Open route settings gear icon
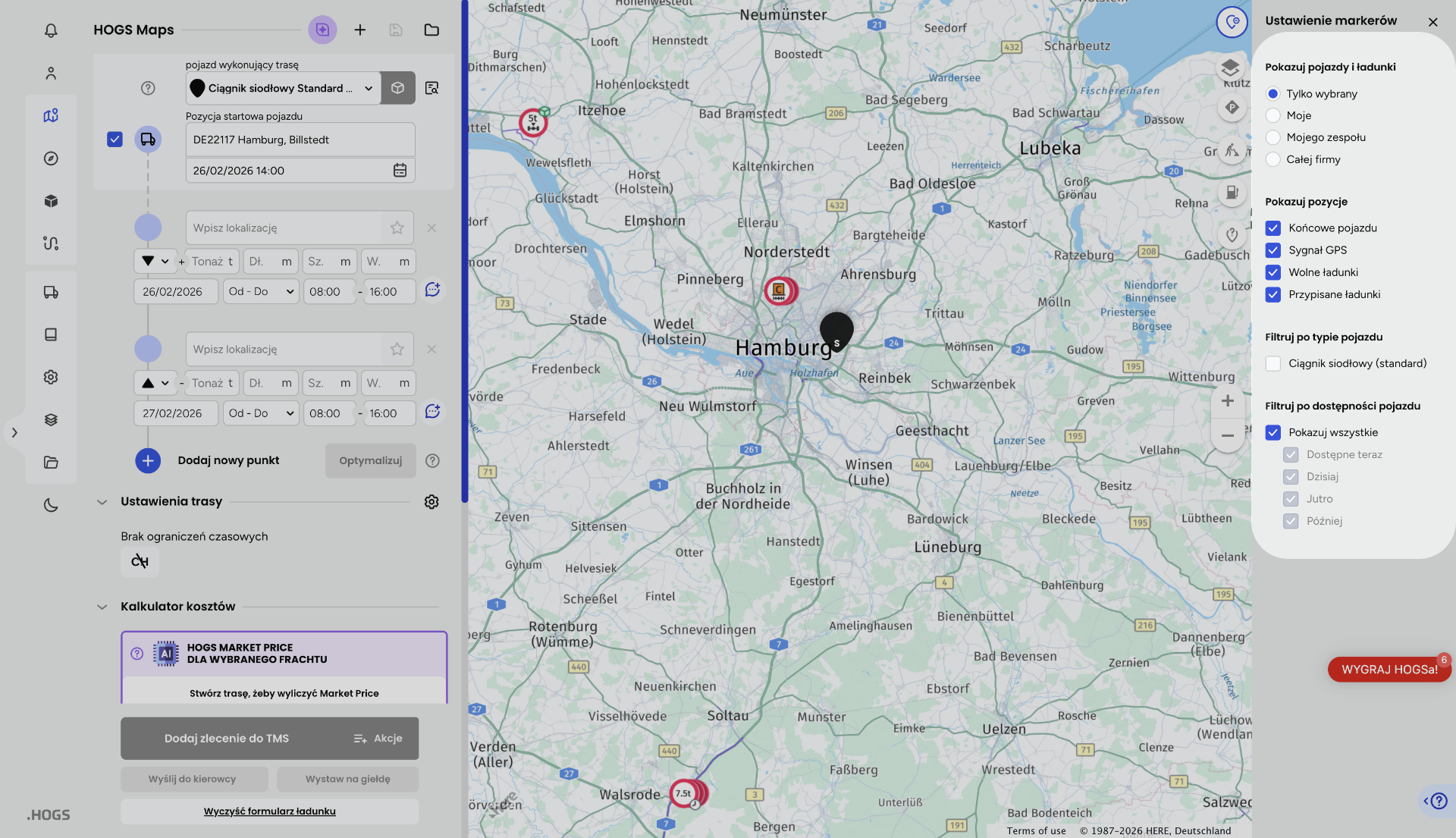The width and height of the screenshot is (1456, 838). pos(431,502)
